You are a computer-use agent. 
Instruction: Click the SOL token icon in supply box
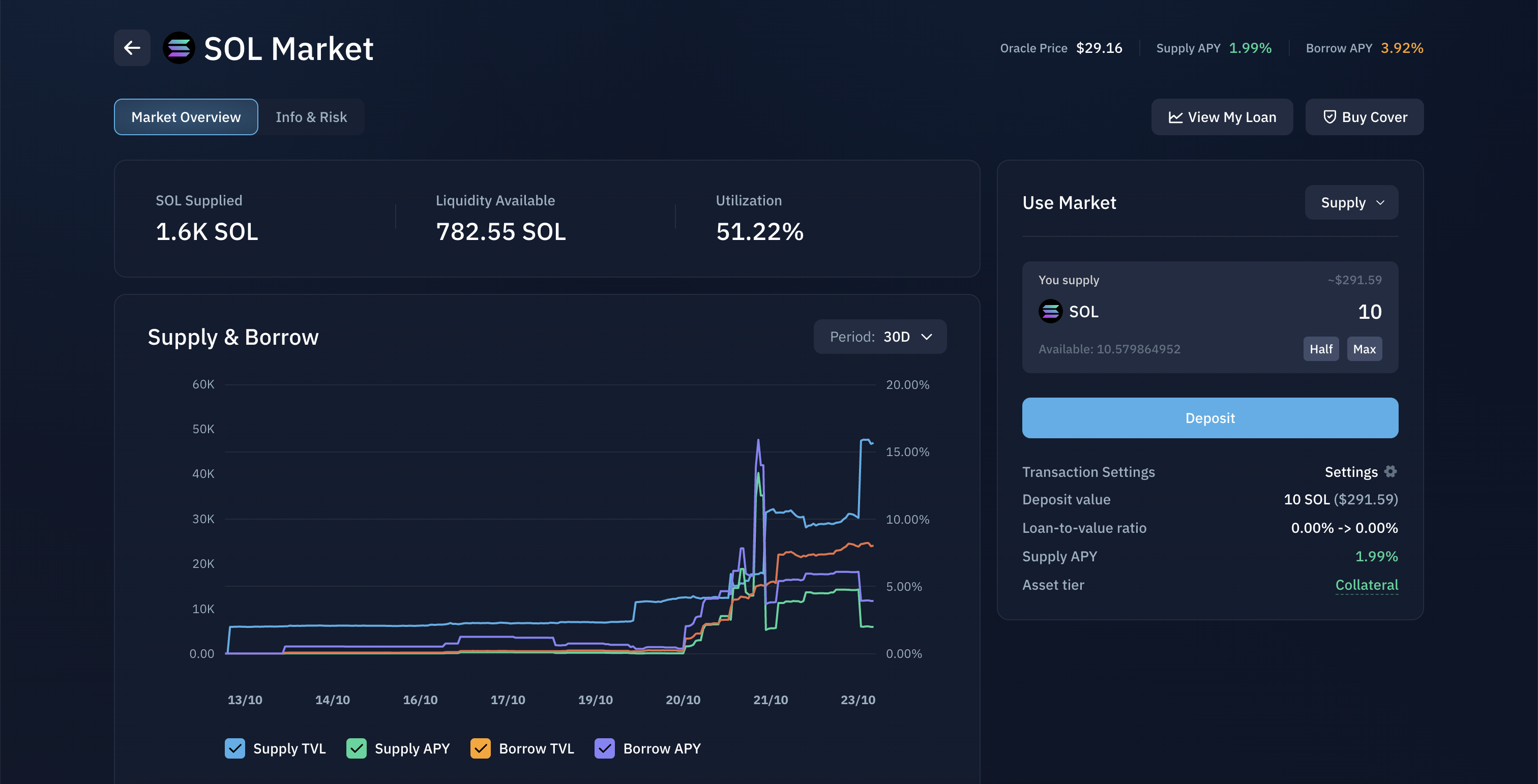tap(1050, 312)
